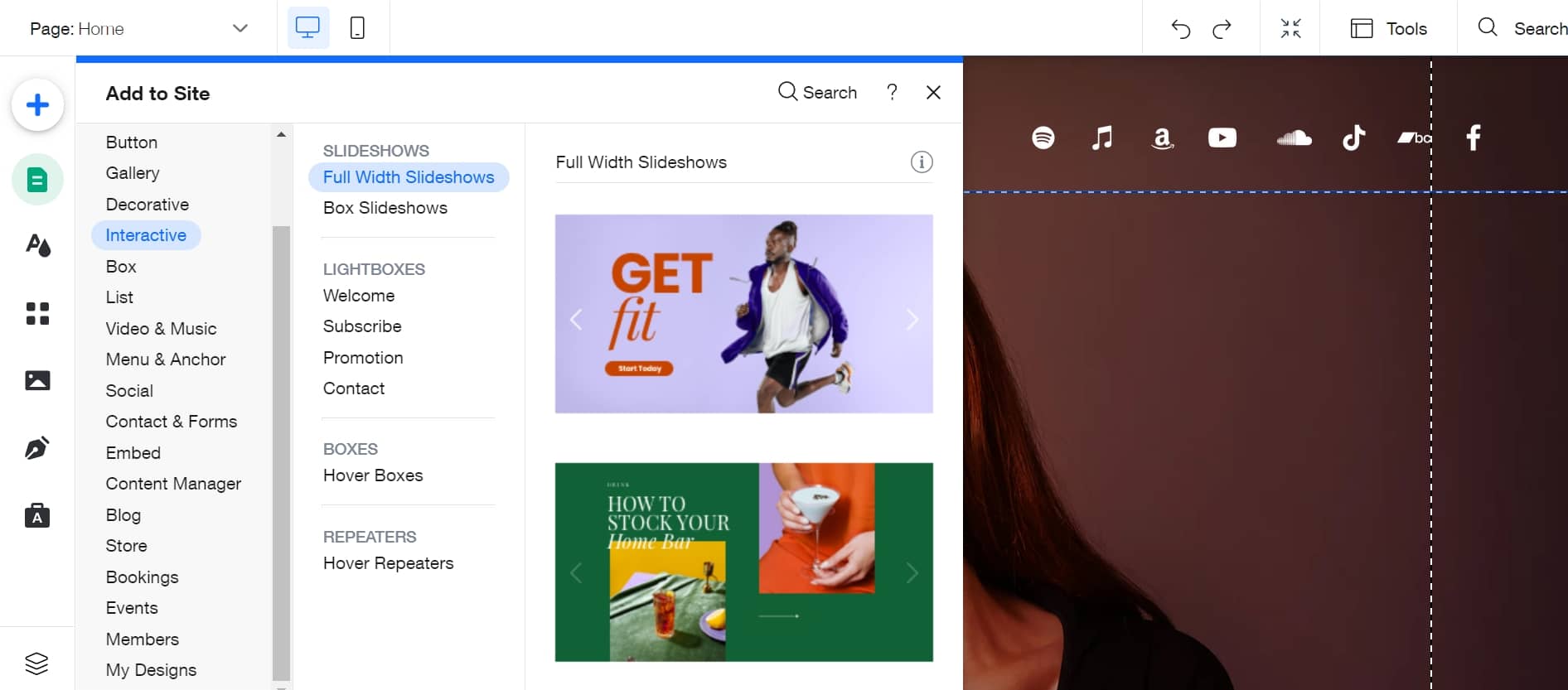Screen dimensions: 1568x690
Task: Click the SoundCloud icon on the canvas
Action: click(1294, 138)
